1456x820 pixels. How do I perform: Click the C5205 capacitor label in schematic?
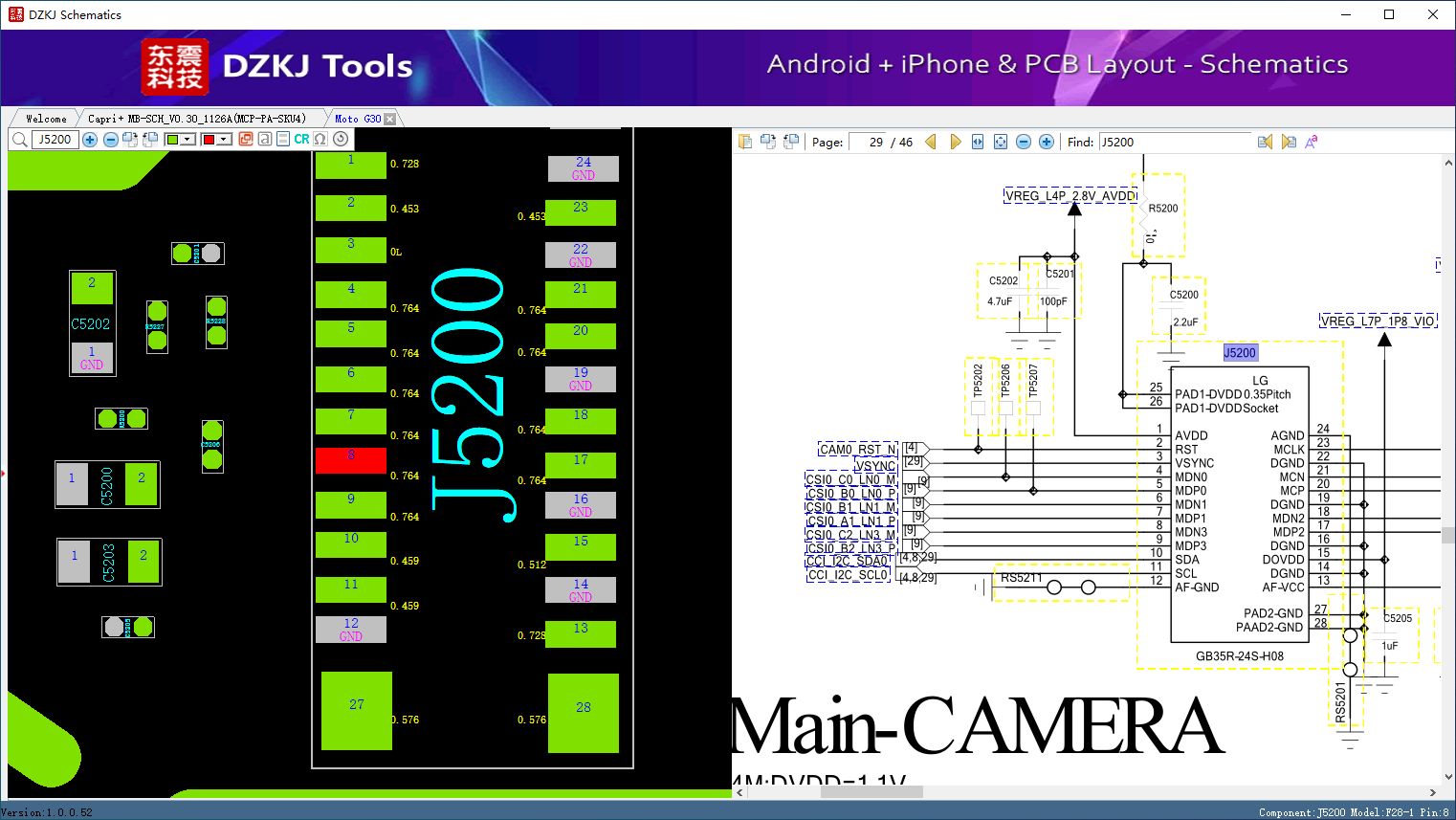[x=1398, y=618]
